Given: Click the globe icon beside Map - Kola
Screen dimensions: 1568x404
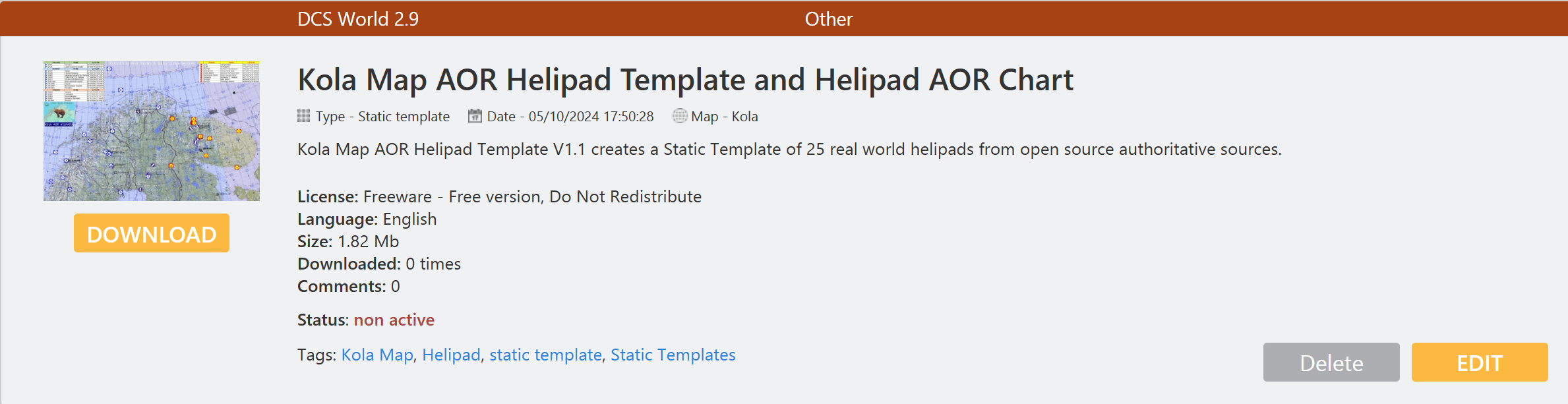Looking at the screenshot, I should click(679, 116).
